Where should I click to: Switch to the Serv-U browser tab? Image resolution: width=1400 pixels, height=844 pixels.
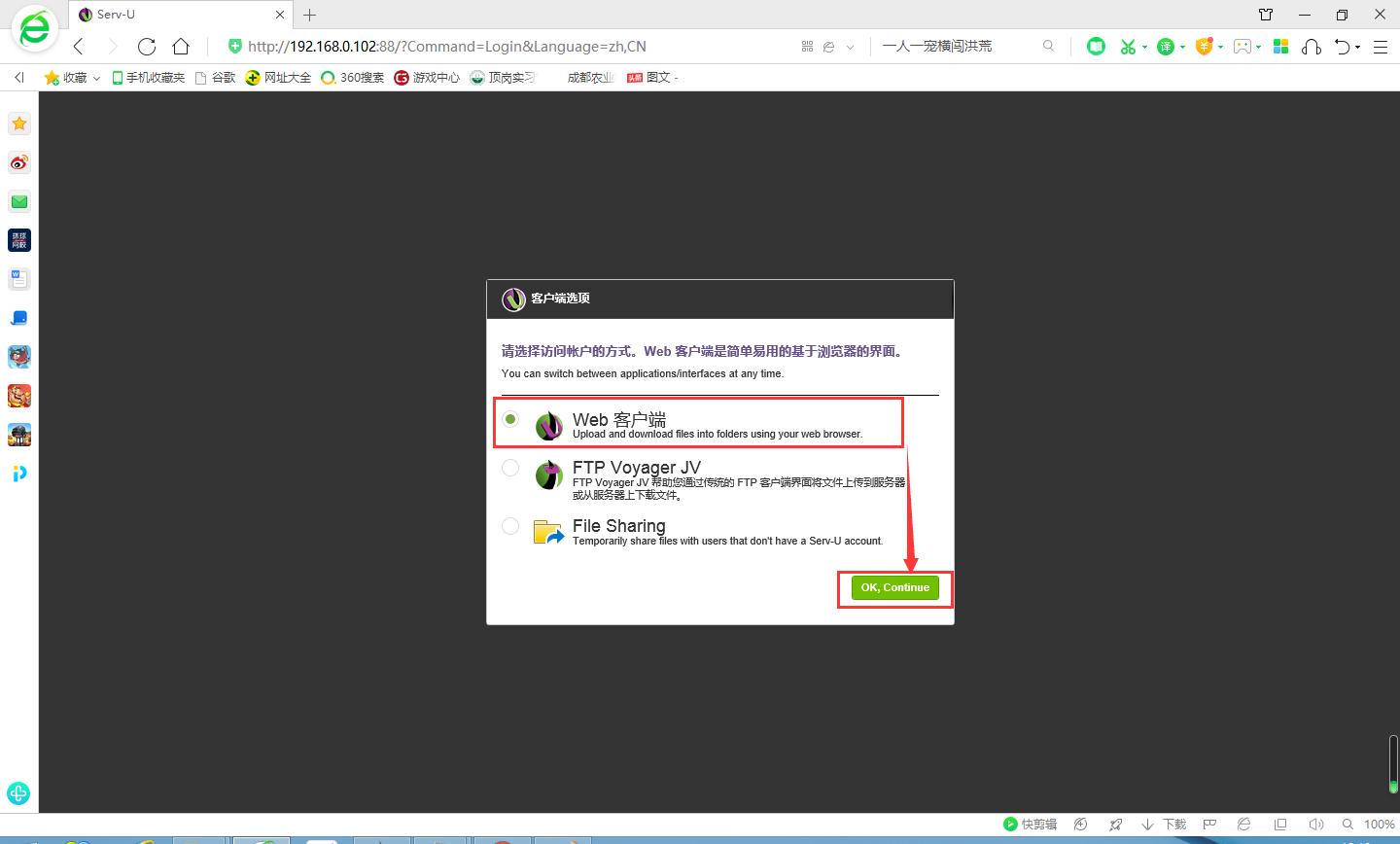pyautogui.click(x=175, y=15)
